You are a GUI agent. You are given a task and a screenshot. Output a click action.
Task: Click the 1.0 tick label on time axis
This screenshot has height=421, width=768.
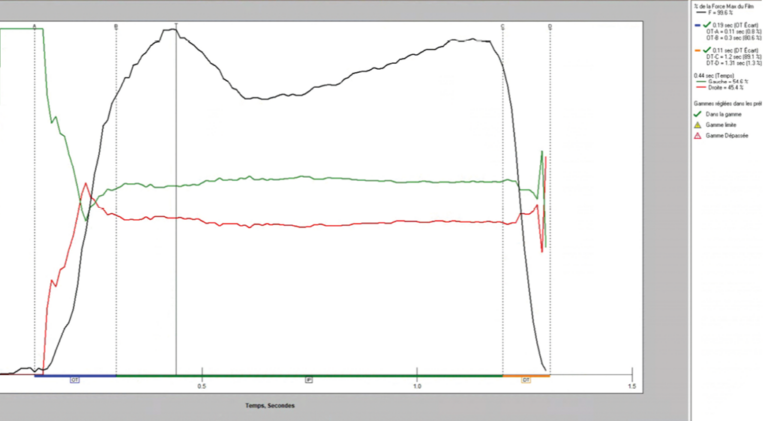[x=417, y=386]
